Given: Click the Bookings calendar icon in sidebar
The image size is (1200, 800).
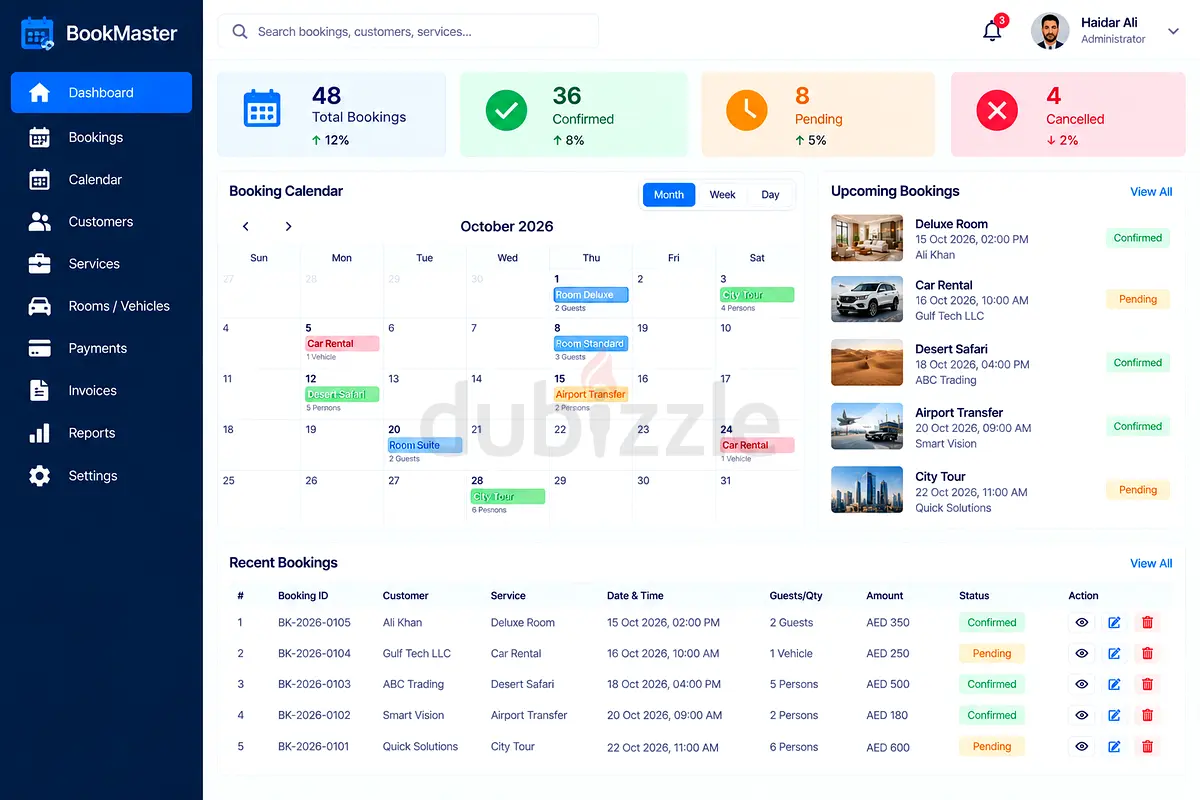Looking at the screenshot, I should click(40, 137).
